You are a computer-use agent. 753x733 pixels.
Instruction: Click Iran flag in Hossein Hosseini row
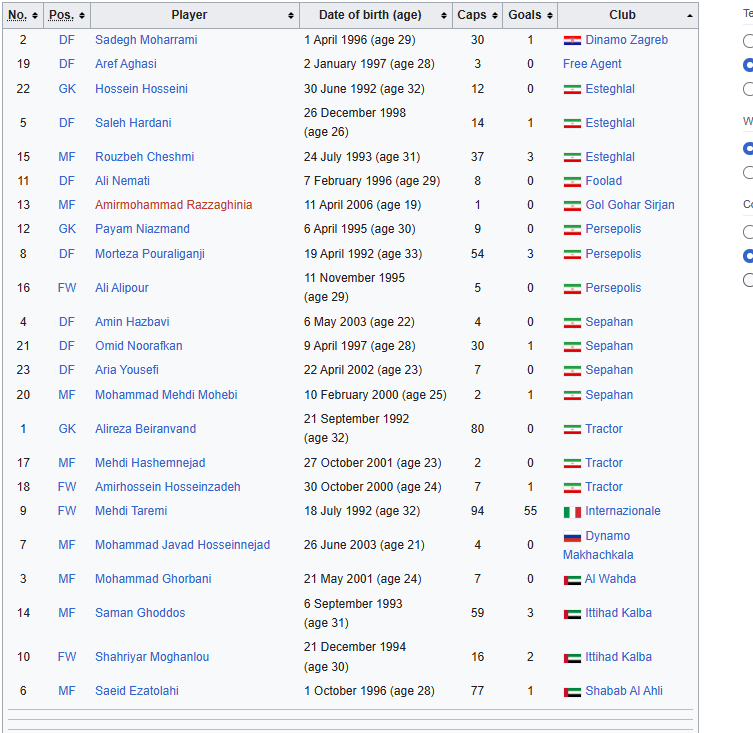[x=572, y=90]
